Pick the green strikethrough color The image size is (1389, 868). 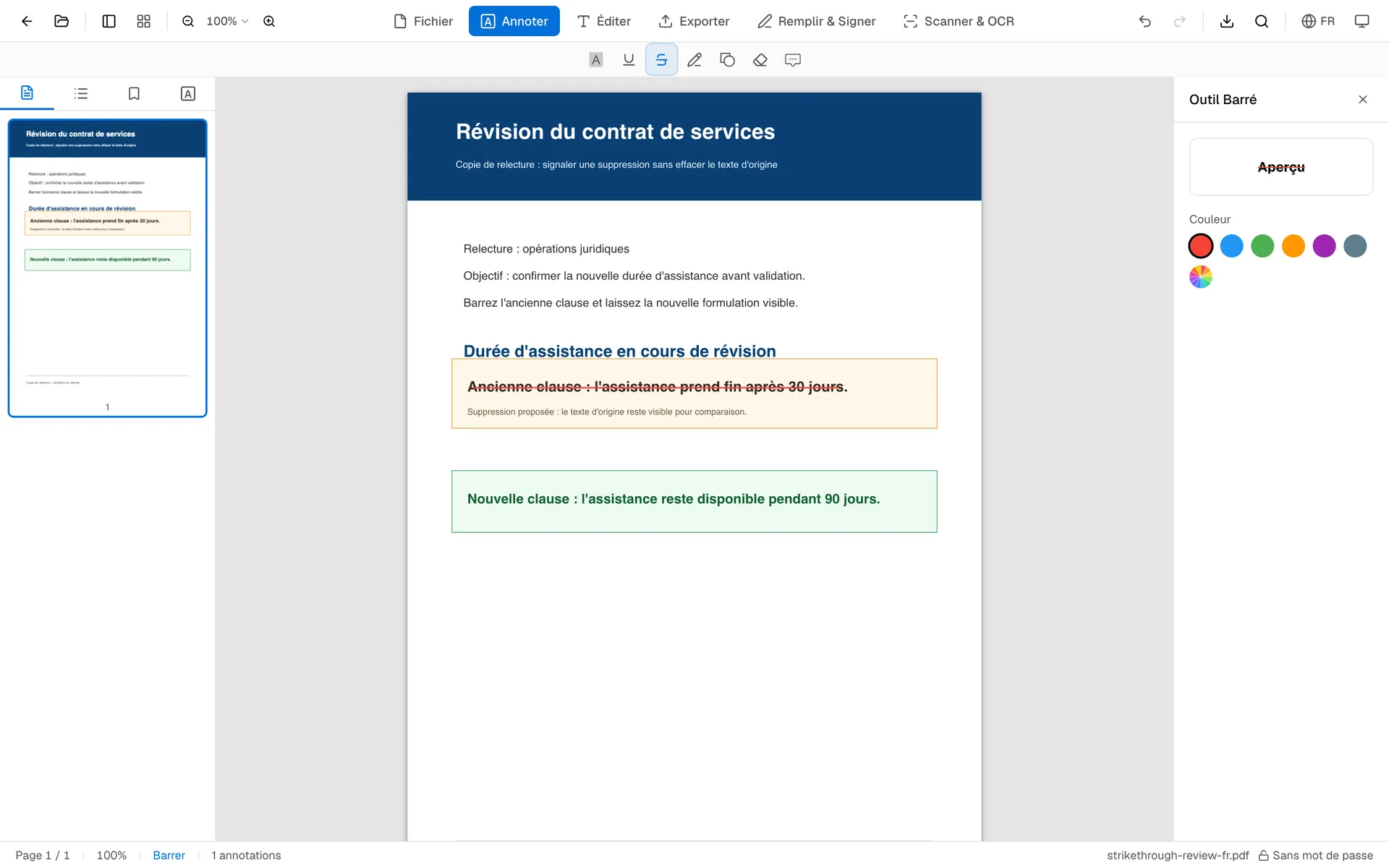[x=1262, y=246]
